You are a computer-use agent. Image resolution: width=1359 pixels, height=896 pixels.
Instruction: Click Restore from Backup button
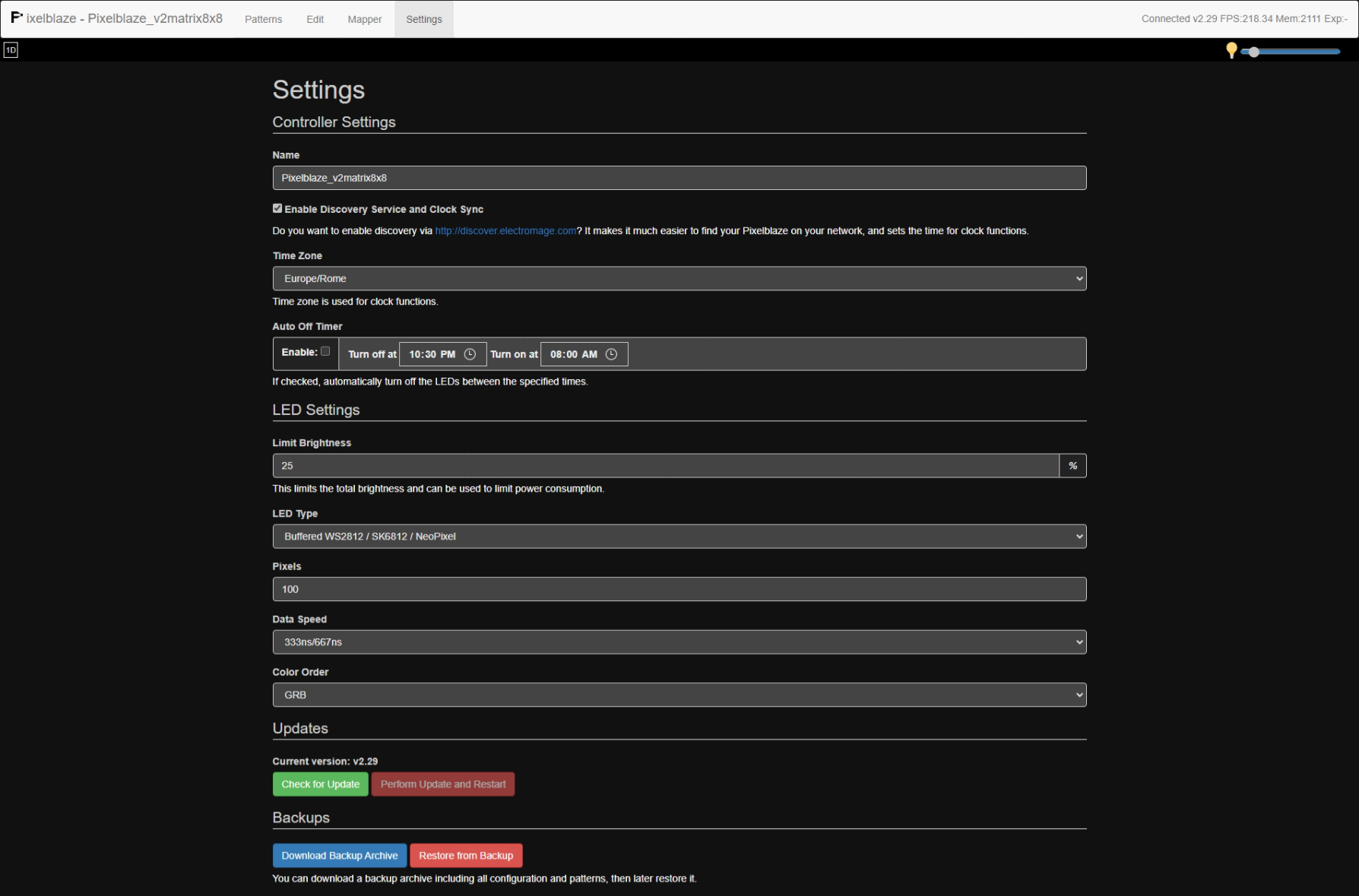(x=466, y=856)
